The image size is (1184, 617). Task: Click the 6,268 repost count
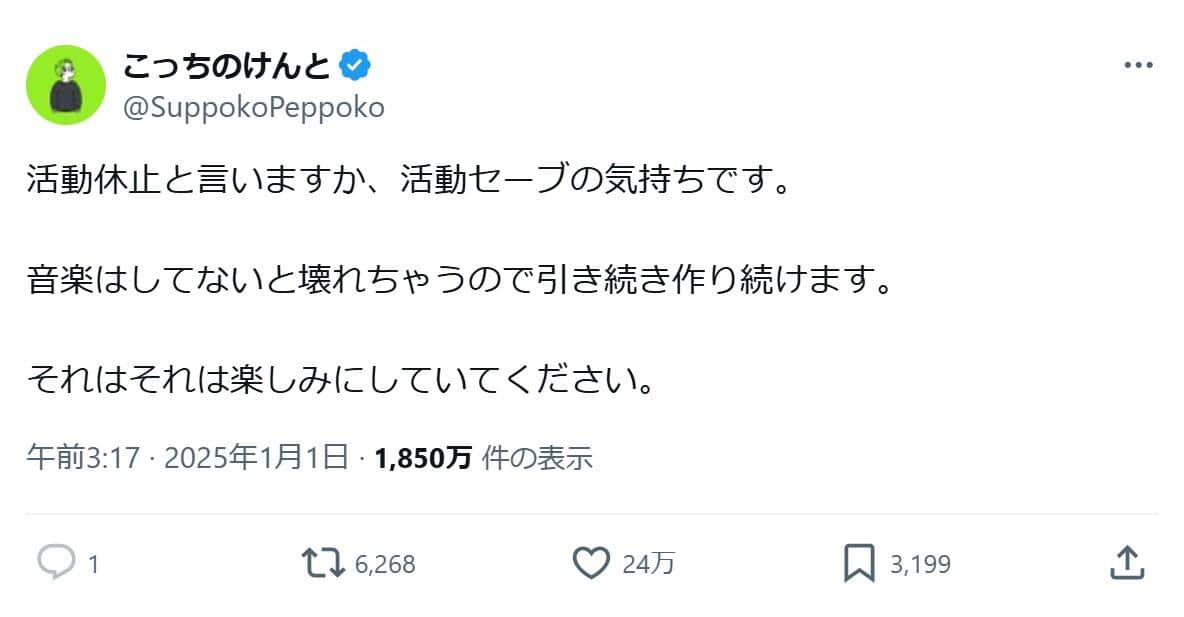[x=385, y=565]
